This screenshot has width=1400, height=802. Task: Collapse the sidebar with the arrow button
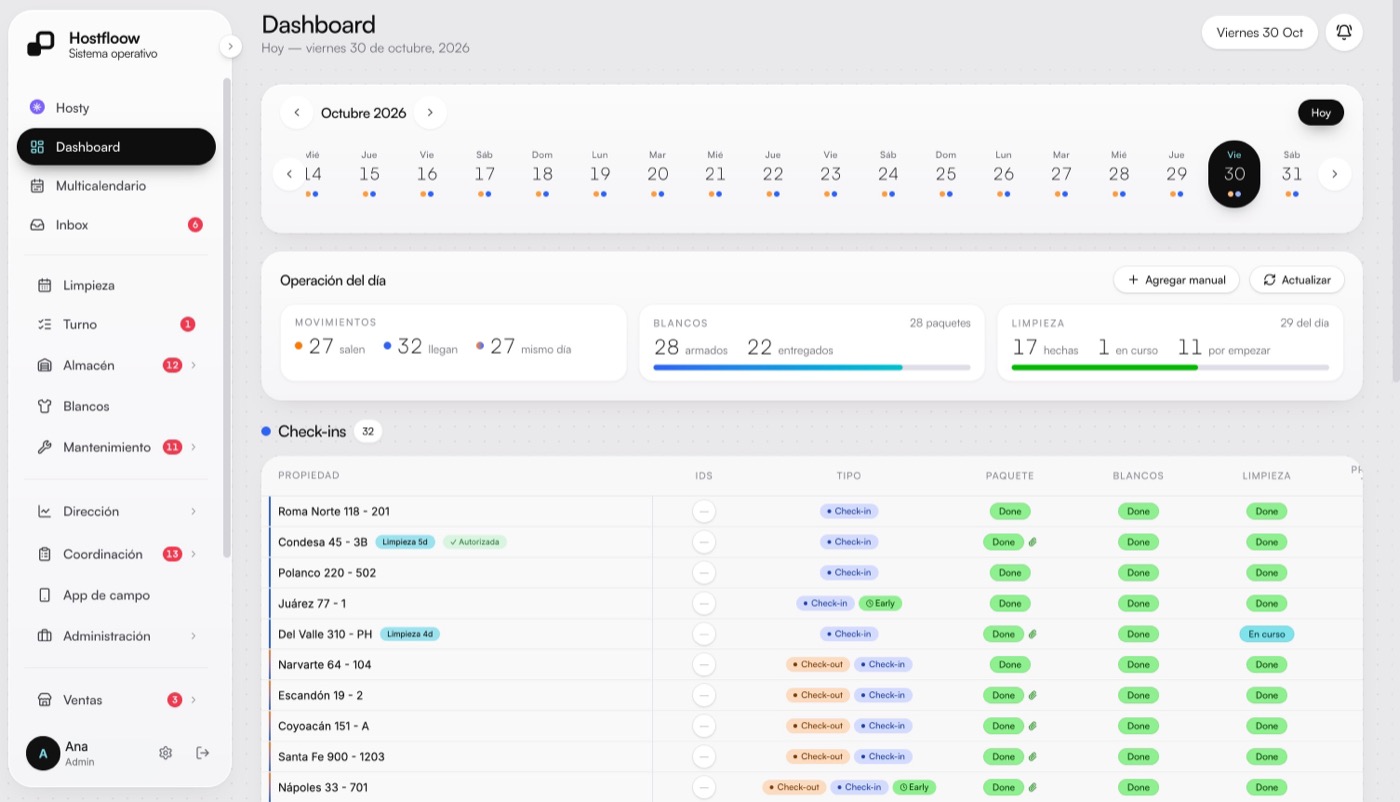point(230,46)
